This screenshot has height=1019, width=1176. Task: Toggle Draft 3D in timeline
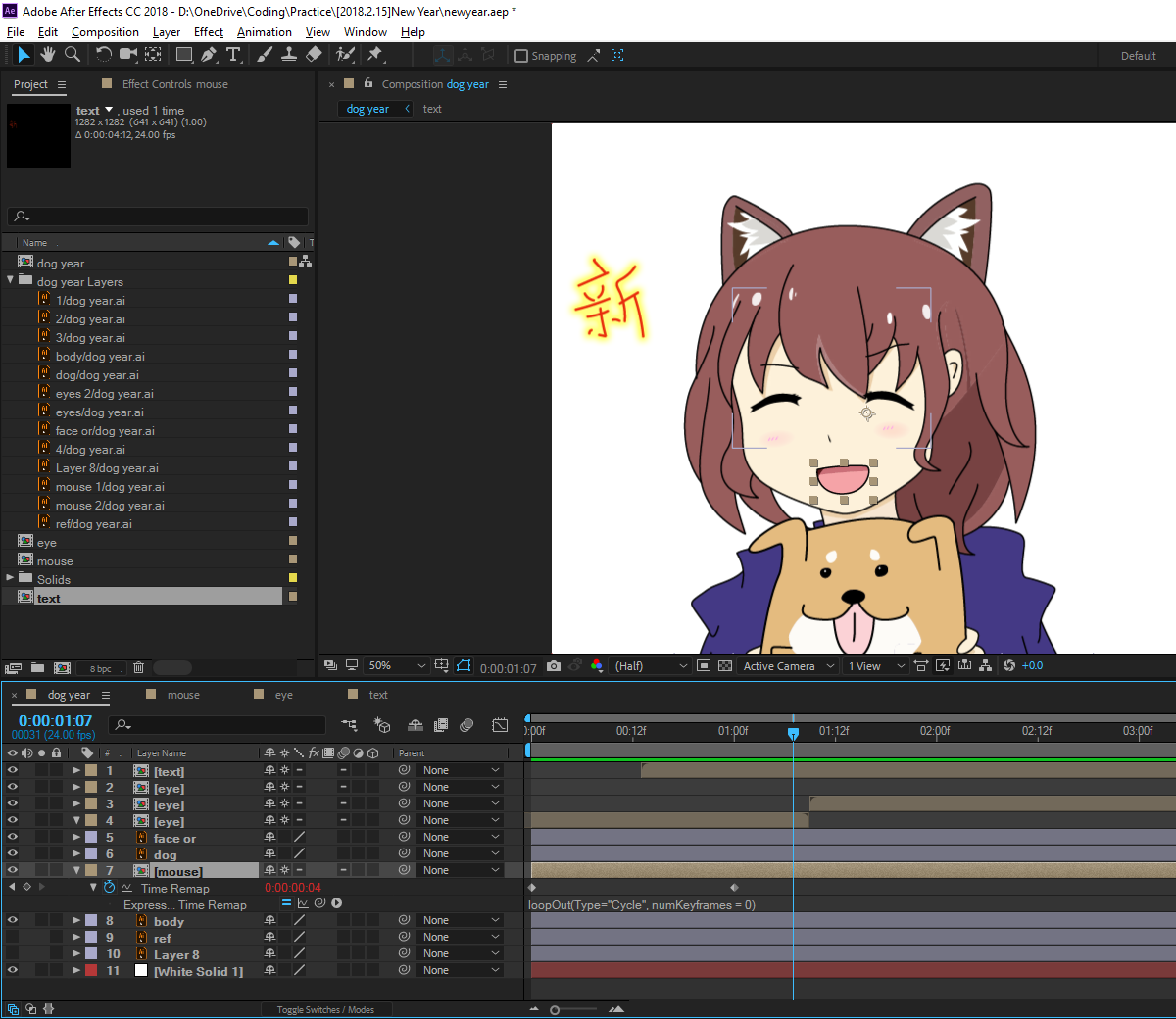[x=382, y=725]
